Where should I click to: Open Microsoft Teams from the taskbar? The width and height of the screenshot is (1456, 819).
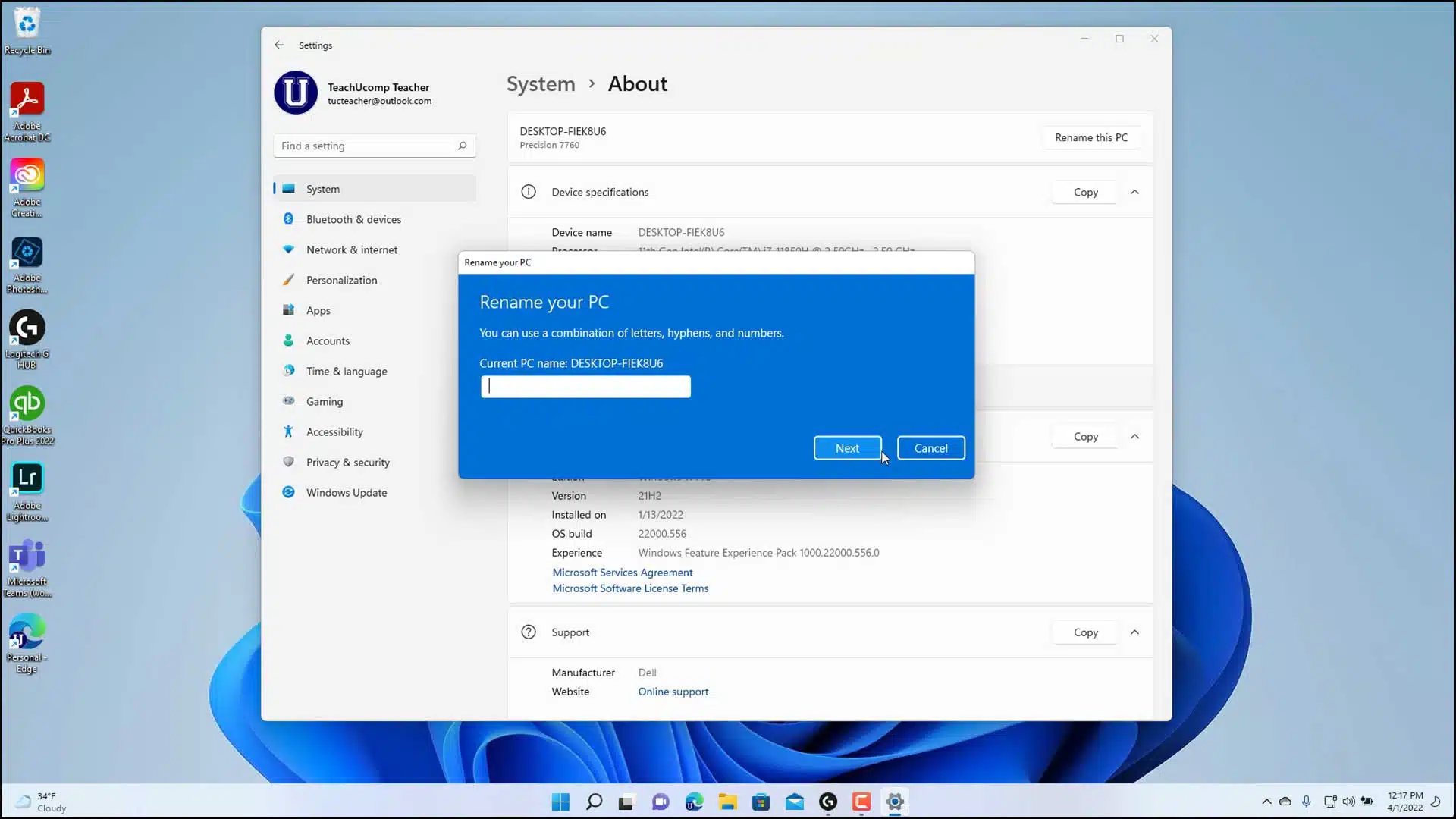pyautogui.click(x=660, y=802)
